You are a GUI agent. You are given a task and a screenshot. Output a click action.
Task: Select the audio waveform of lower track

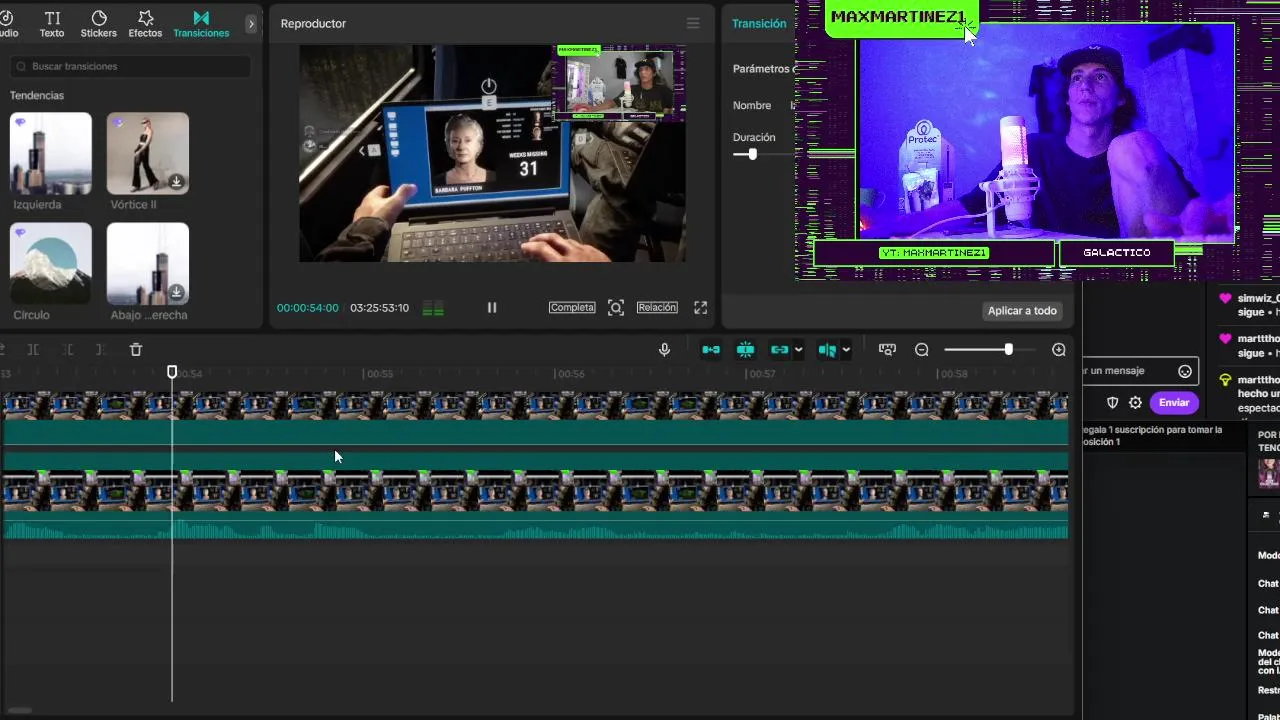535,528
